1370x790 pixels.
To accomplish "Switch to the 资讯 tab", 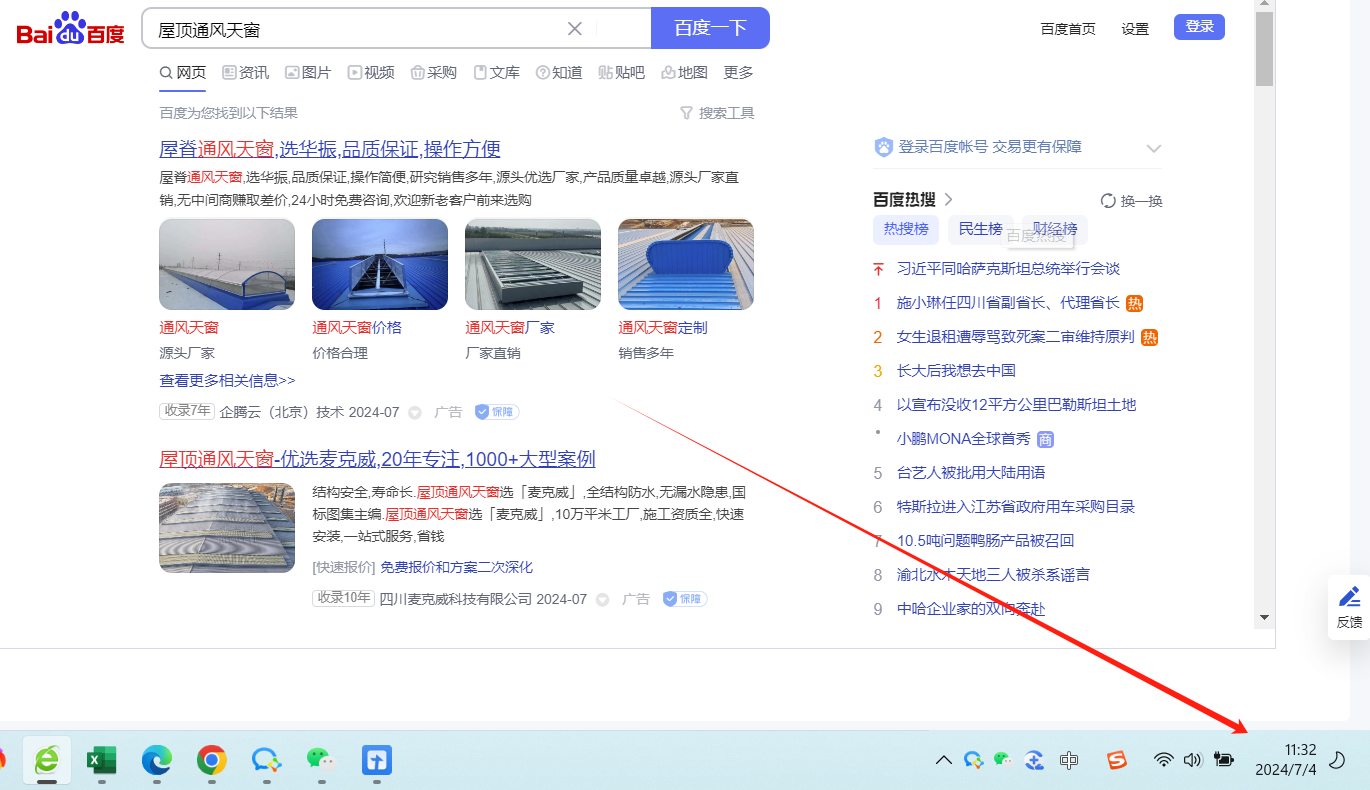I will tap(245, 72).
